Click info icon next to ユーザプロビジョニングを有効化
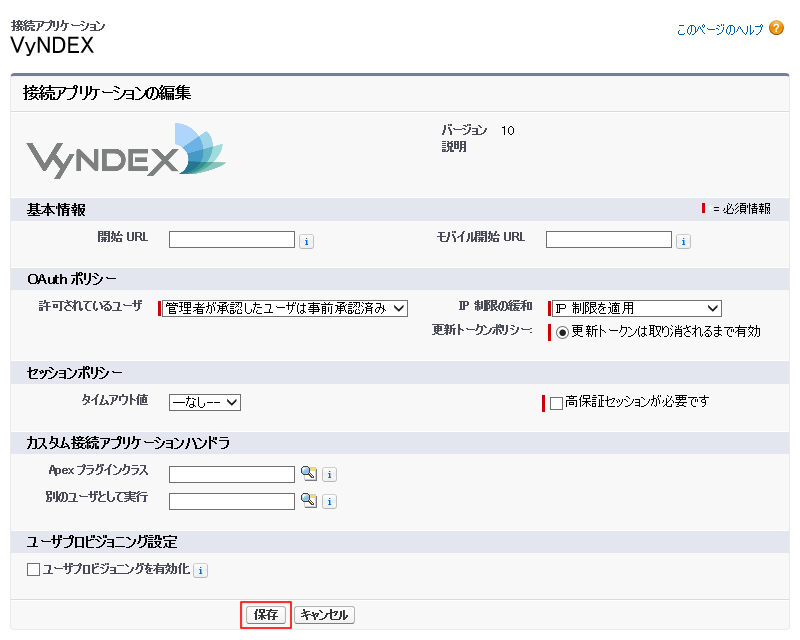 click(x=200, y=570)
